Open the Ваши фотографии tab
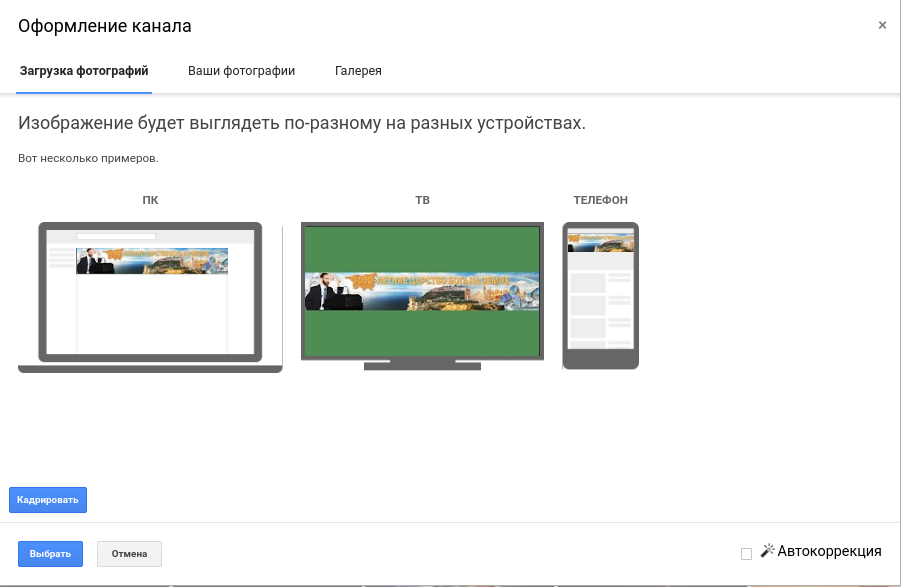The image size is (901, 587). (x=241, y=71)
